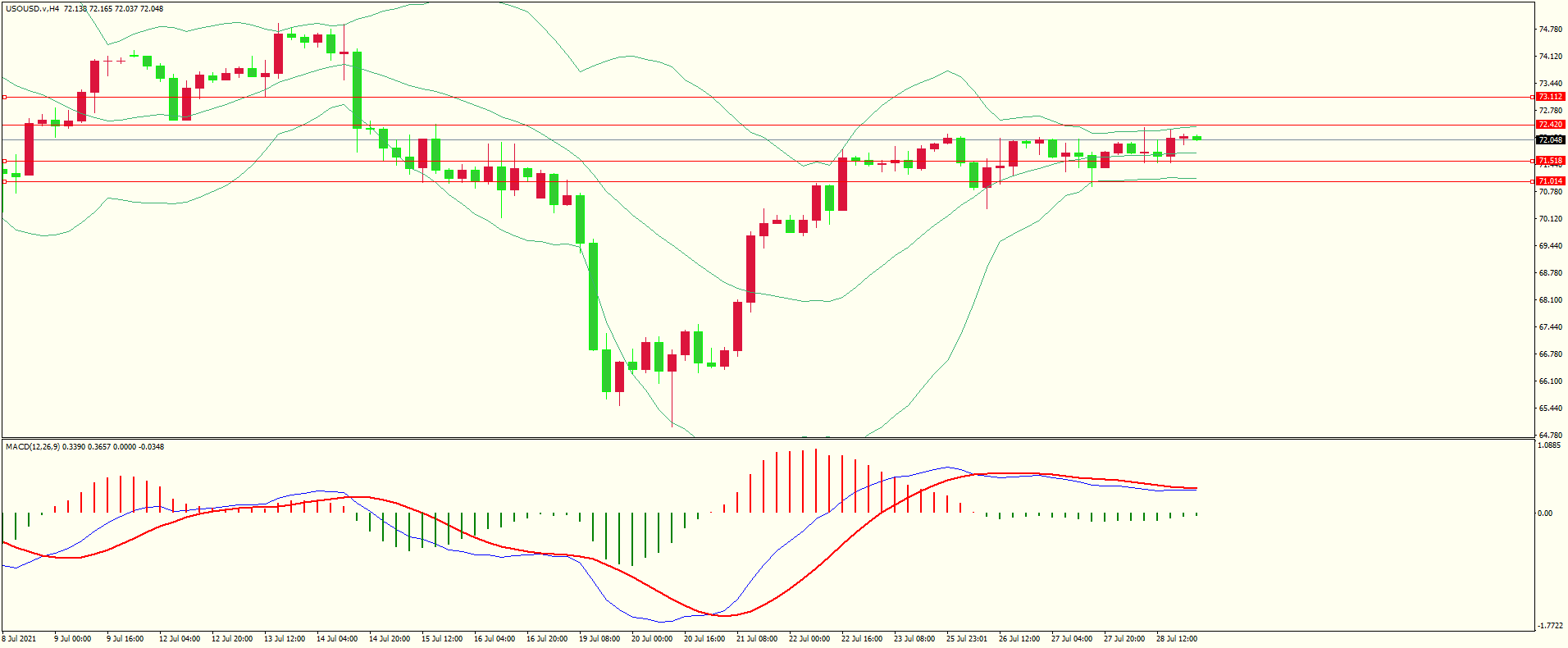Image resolution: width=1568 pixels, height=648 pixels.
Task: Click the 71.014 red price level label
Action: click(x=1549, y=181)
